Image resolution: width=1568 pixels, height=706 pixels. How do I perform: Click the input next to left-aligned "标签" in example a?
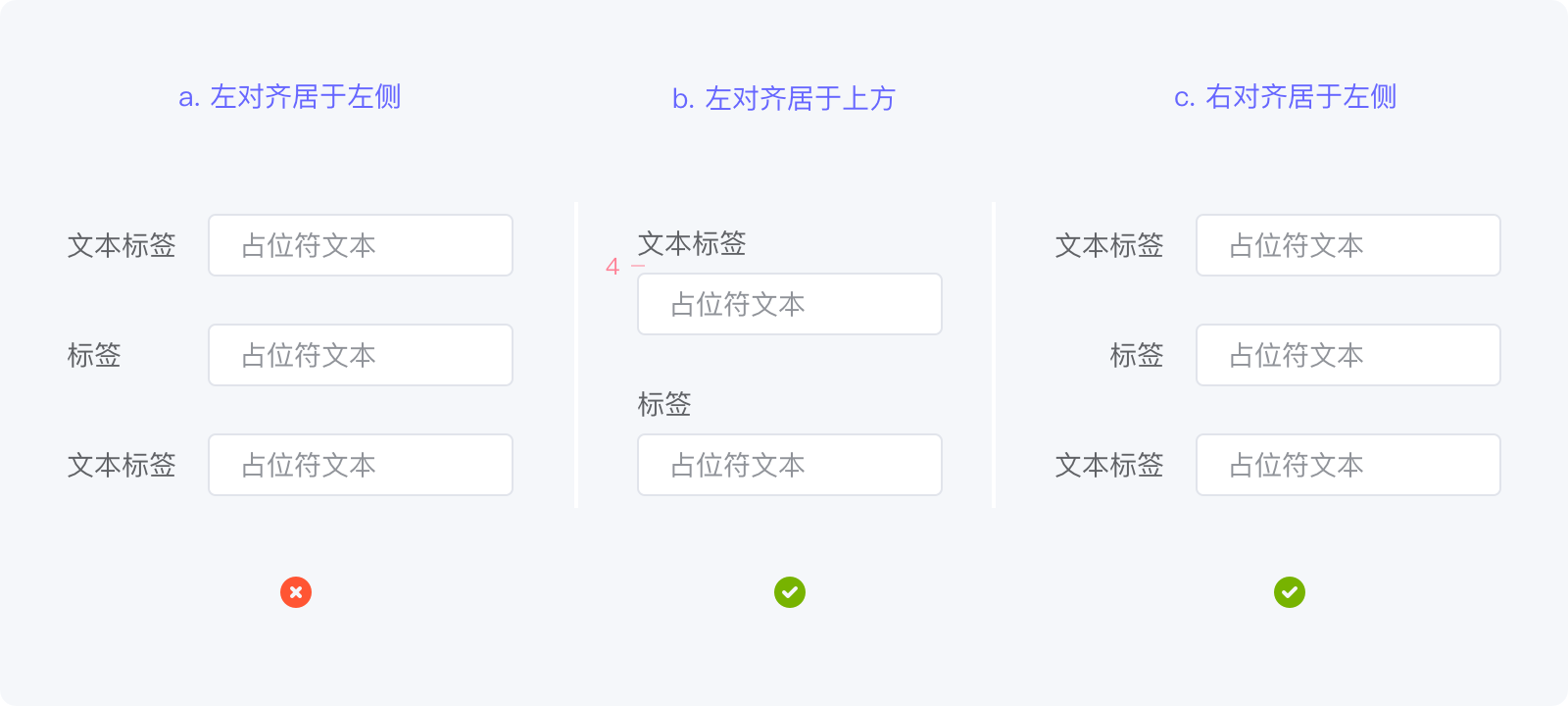click(361, 355)
